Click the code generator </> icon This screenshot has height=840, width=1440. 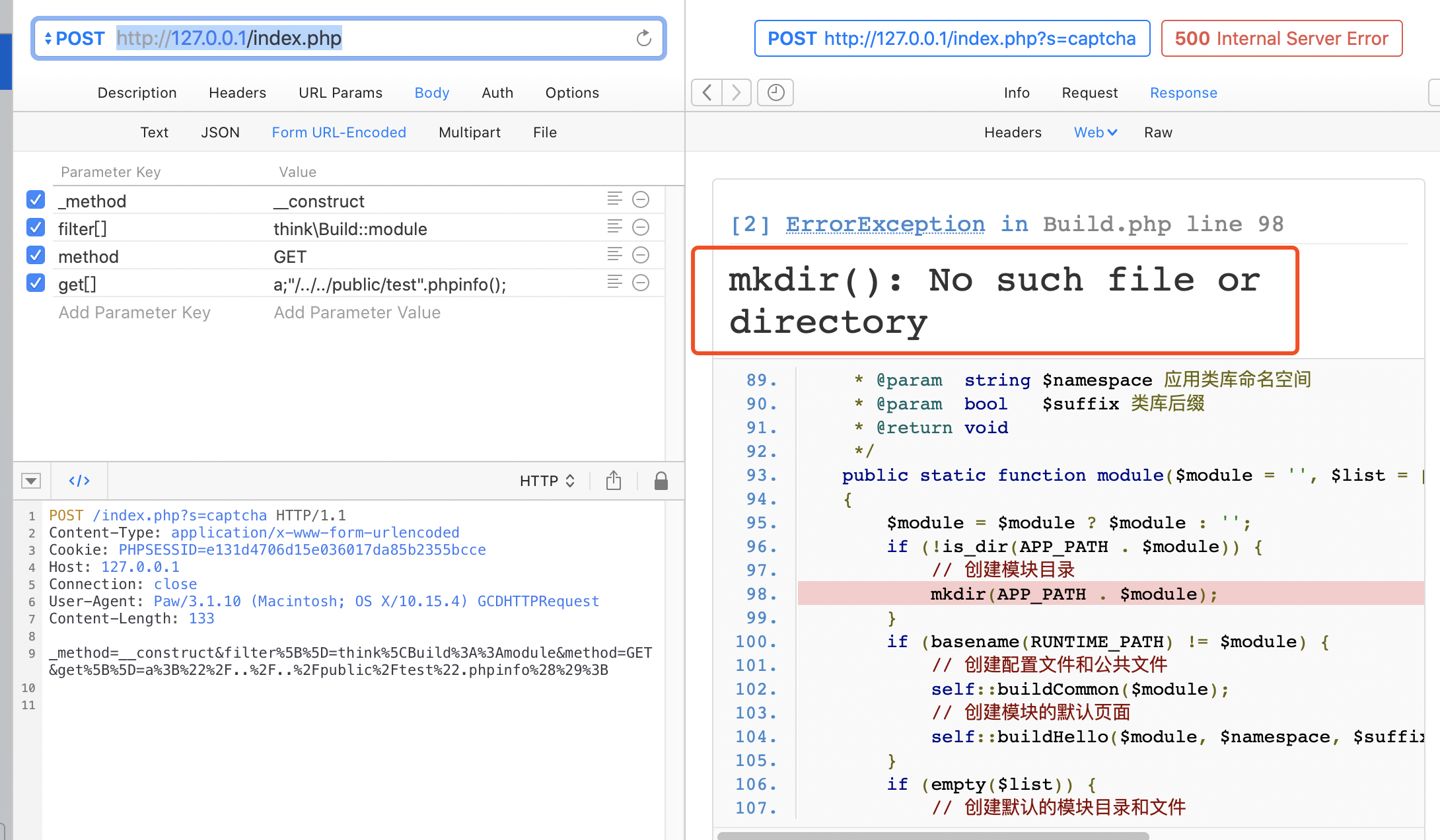79,481
